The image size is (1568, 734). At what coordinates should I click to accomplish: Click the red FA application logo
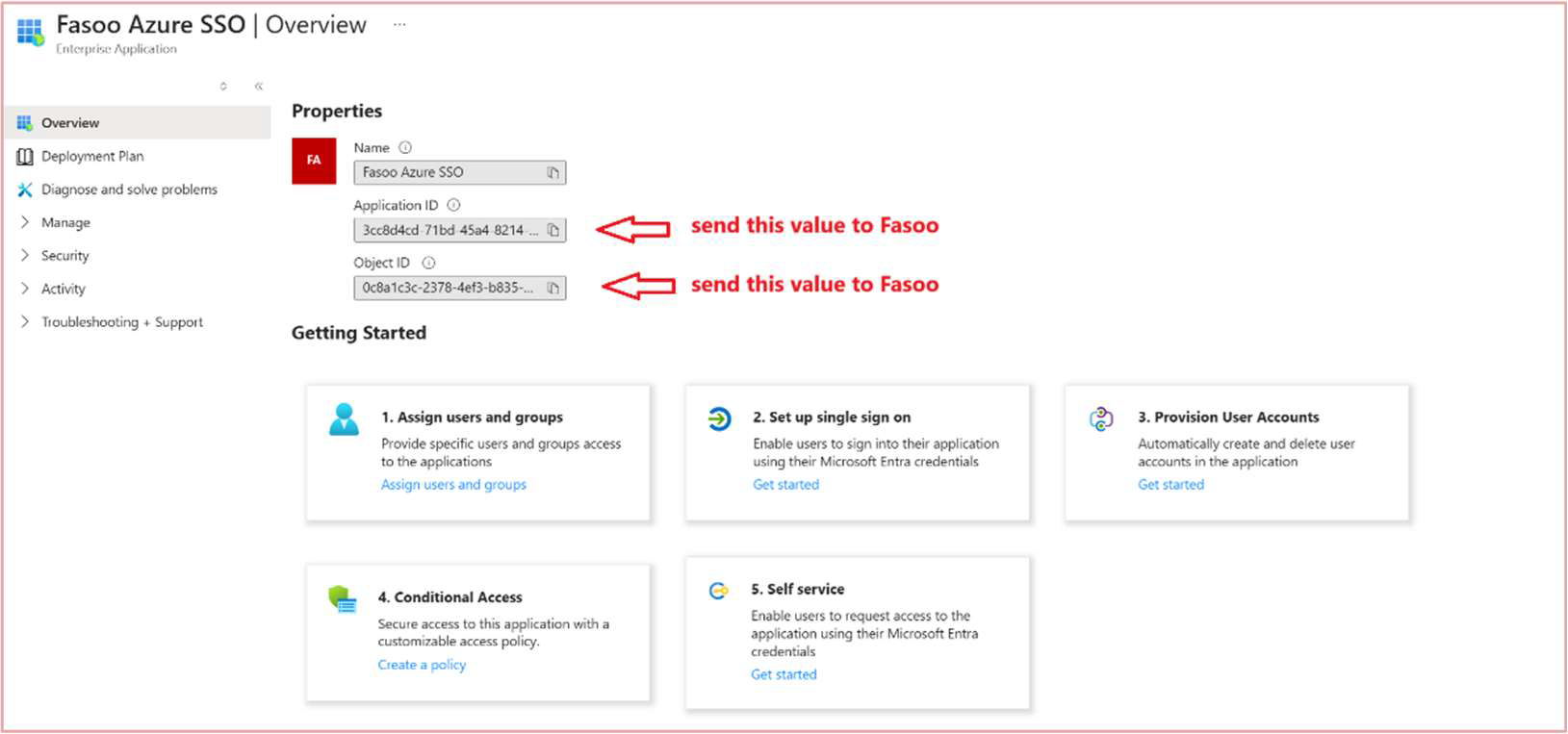(x=314, y=161)
